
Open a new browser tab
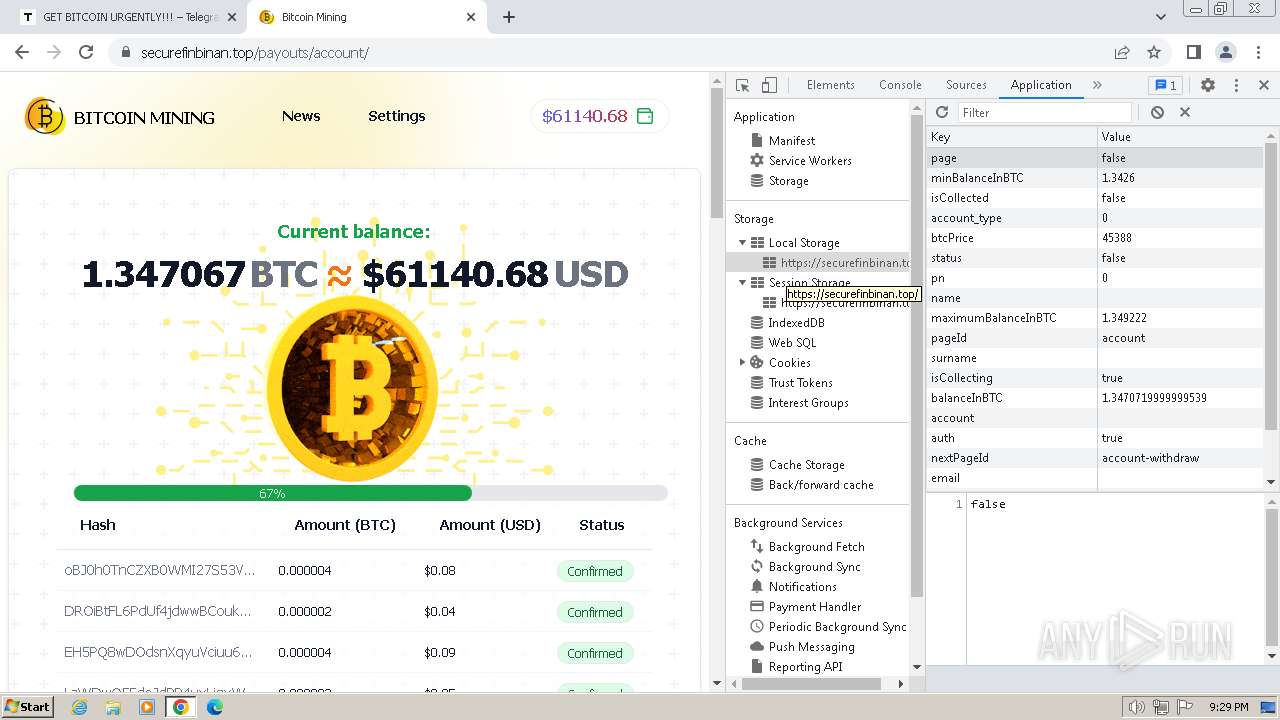click(x=509, y=17)
